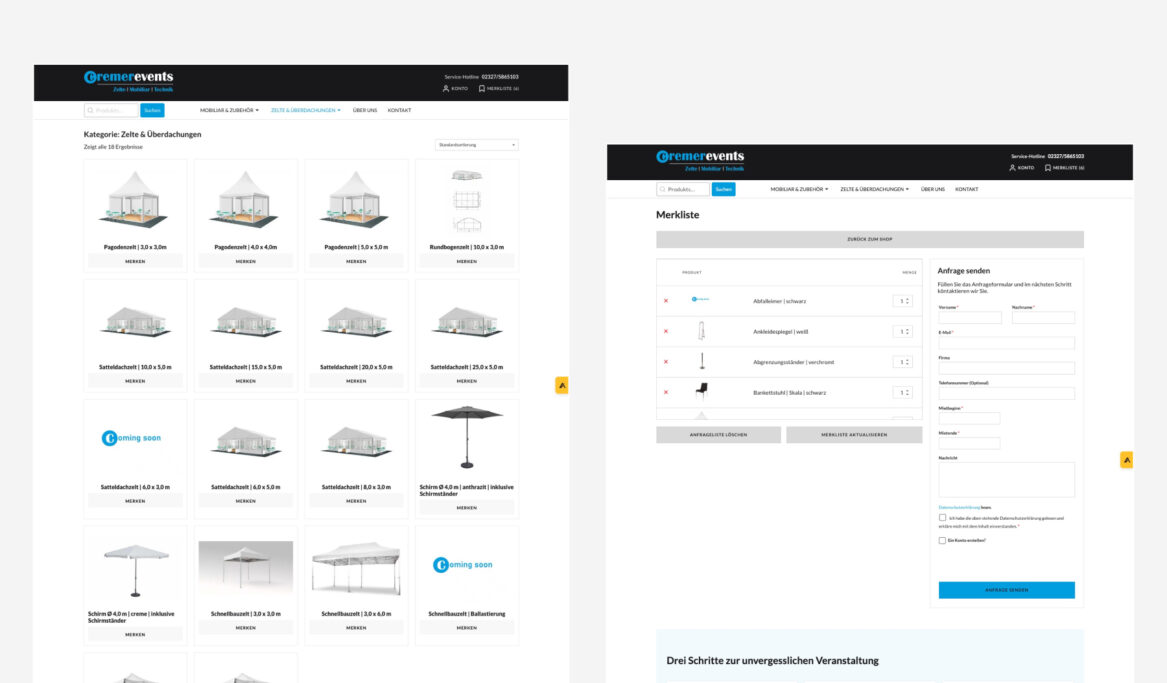Screen dimensions: 1167x683
Task: Click Merken under Pagodenzelt 3,0 x 3,0m
Action: click(x=135, y=261)
